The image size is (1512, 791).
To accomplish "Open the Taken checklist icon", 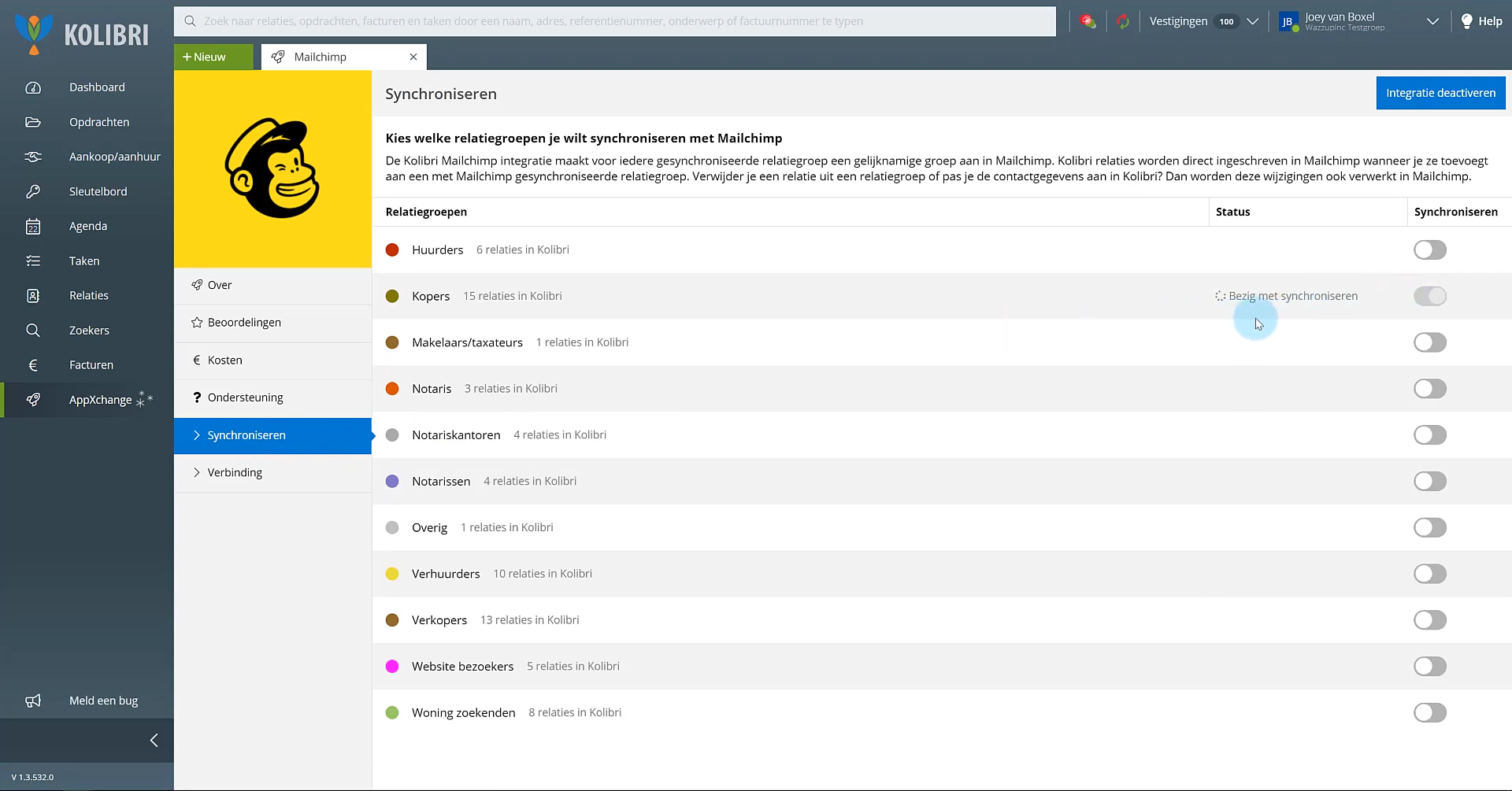I will pos(33,261).
